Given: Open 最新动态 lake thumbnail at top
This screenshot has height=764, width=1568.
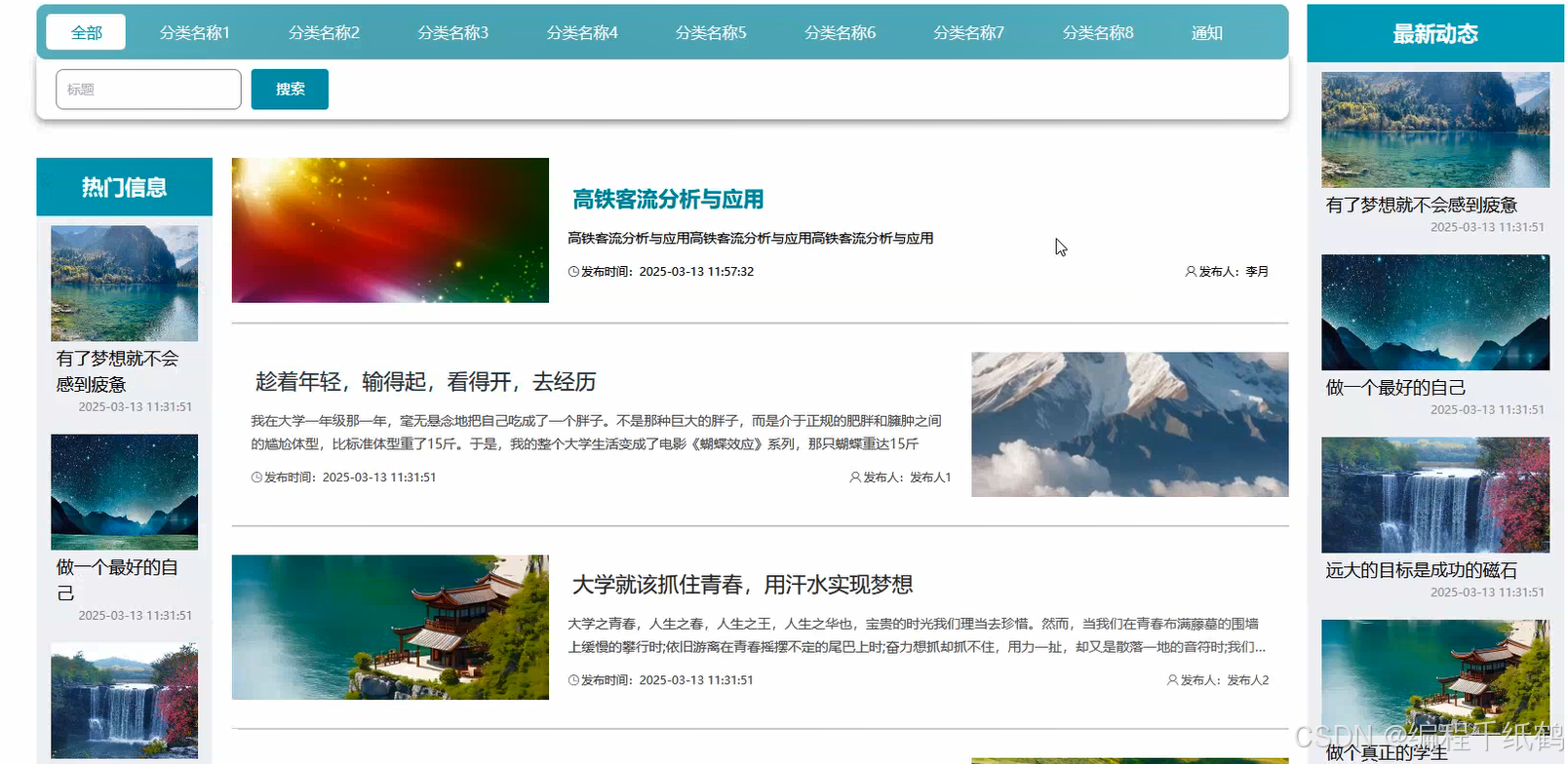Looking at the screenshot, I should click(1435, 130).
